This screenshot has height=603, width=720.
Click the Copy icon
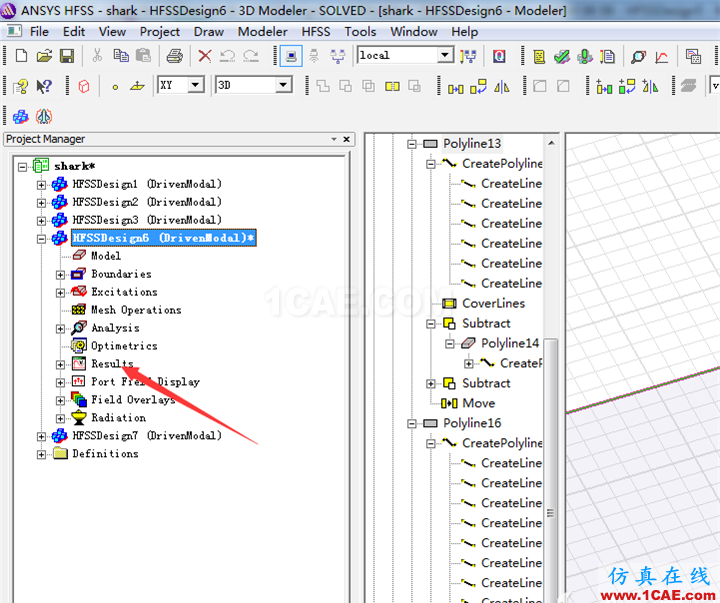[121, 56]
